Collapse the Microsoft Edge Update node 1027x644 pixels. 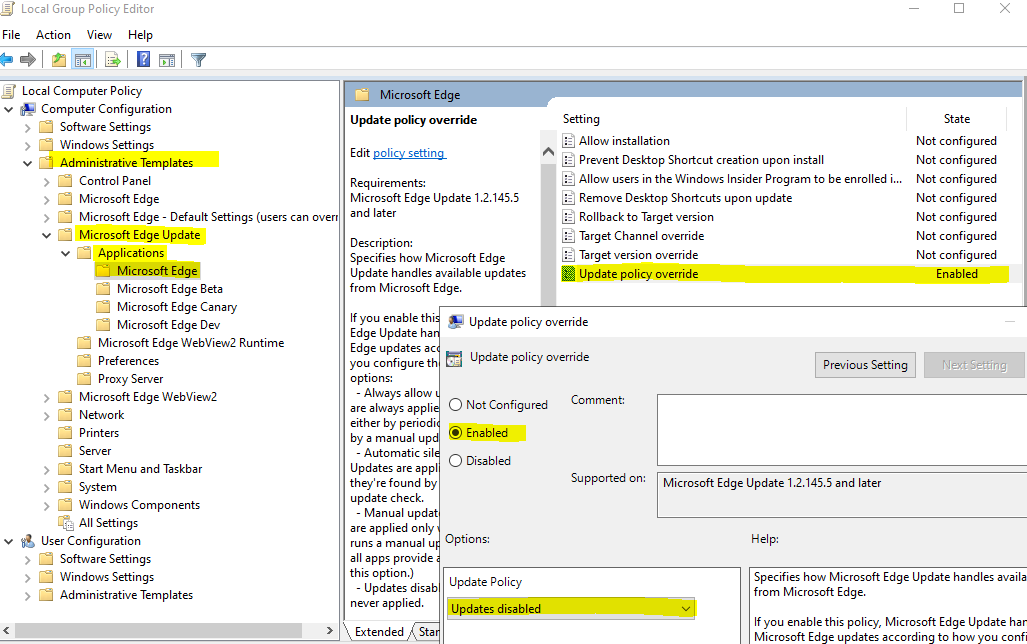[x=47, y=235]
